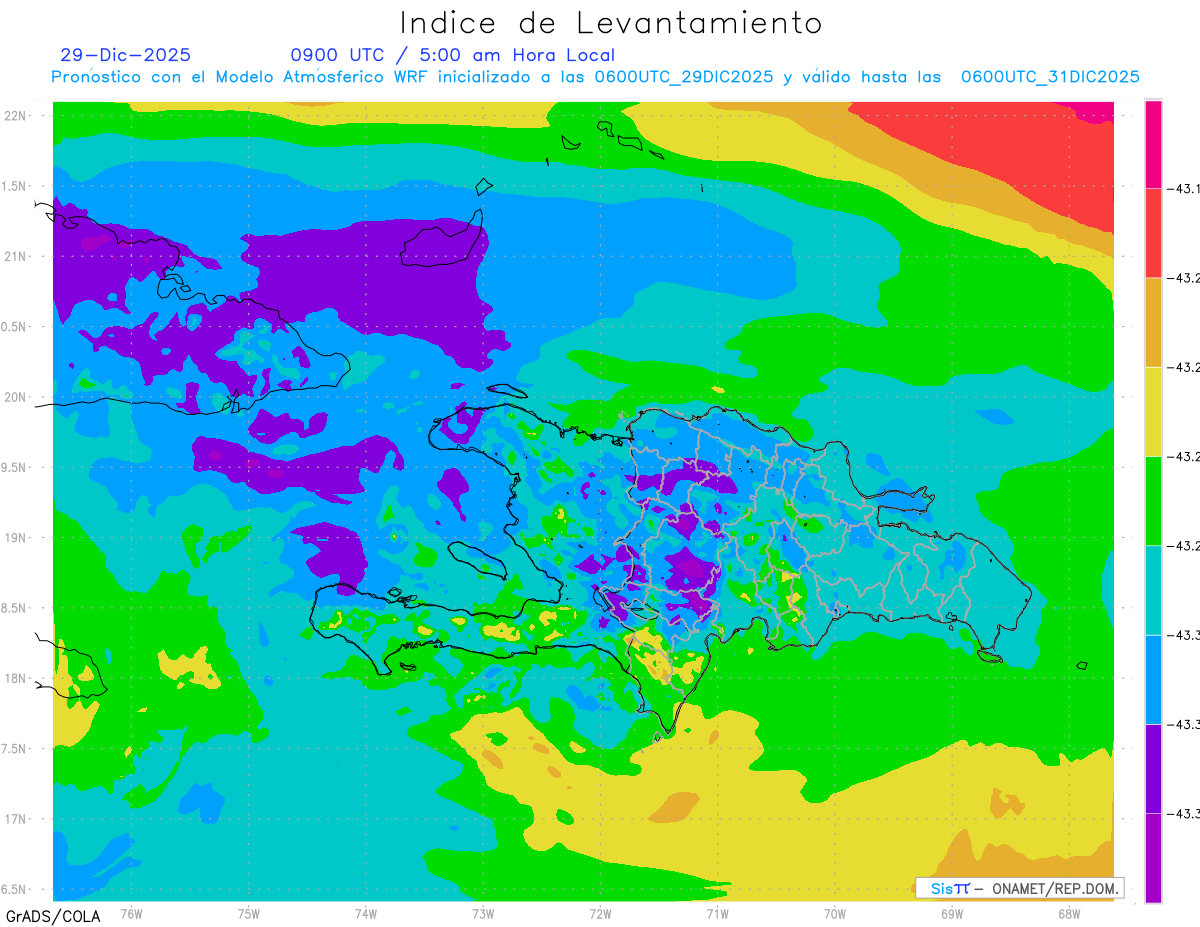Click the teal segment of the legend bar

pyautogui.click(x=1153, y=590)
